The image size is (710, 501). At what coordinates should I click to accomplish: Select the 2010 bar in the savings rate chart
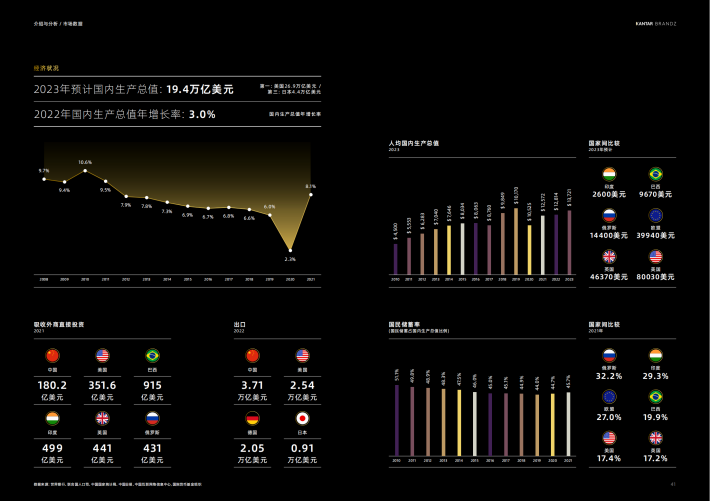point(396,418)
